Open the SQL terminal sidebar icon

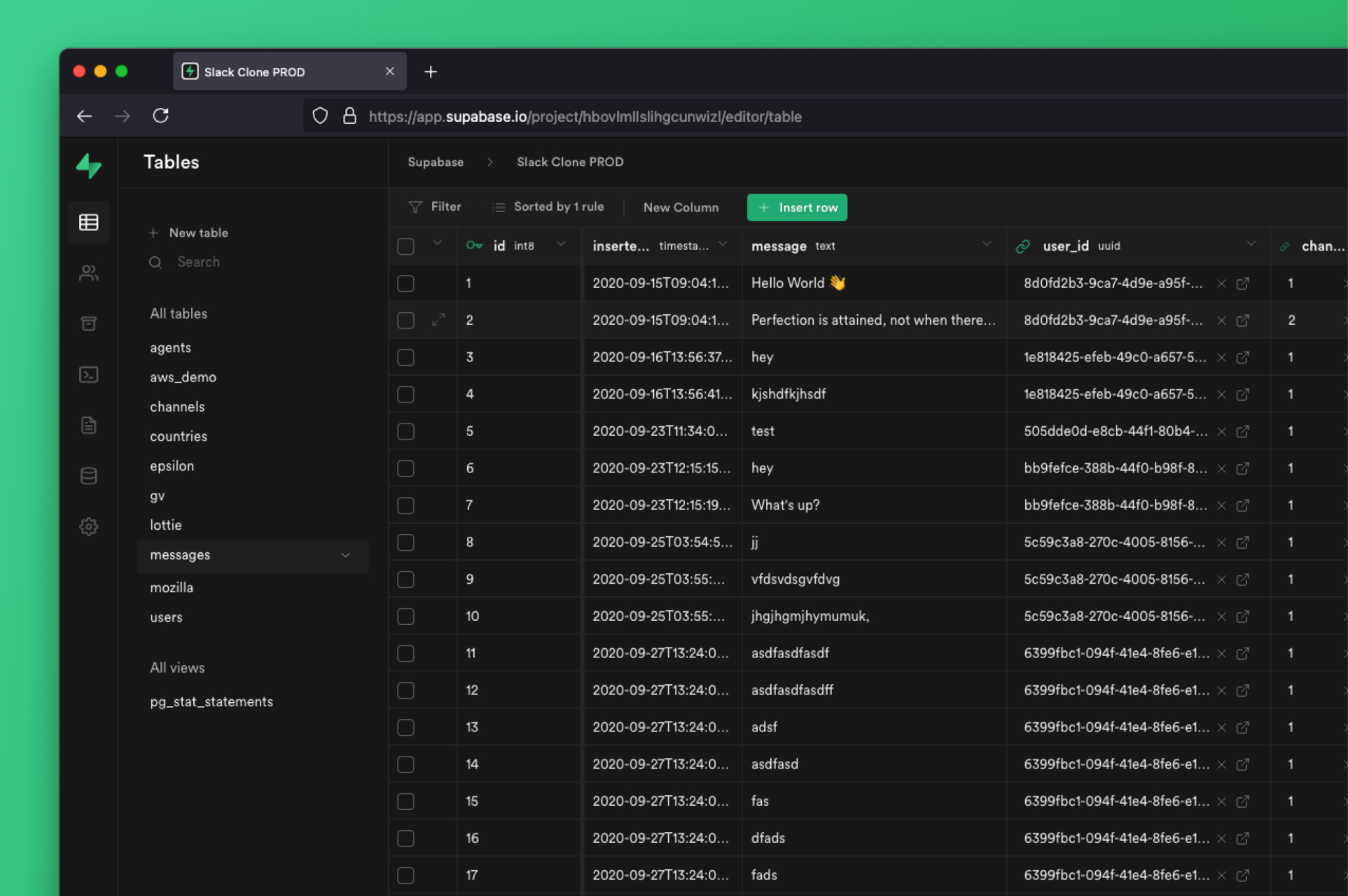(89, 374)
